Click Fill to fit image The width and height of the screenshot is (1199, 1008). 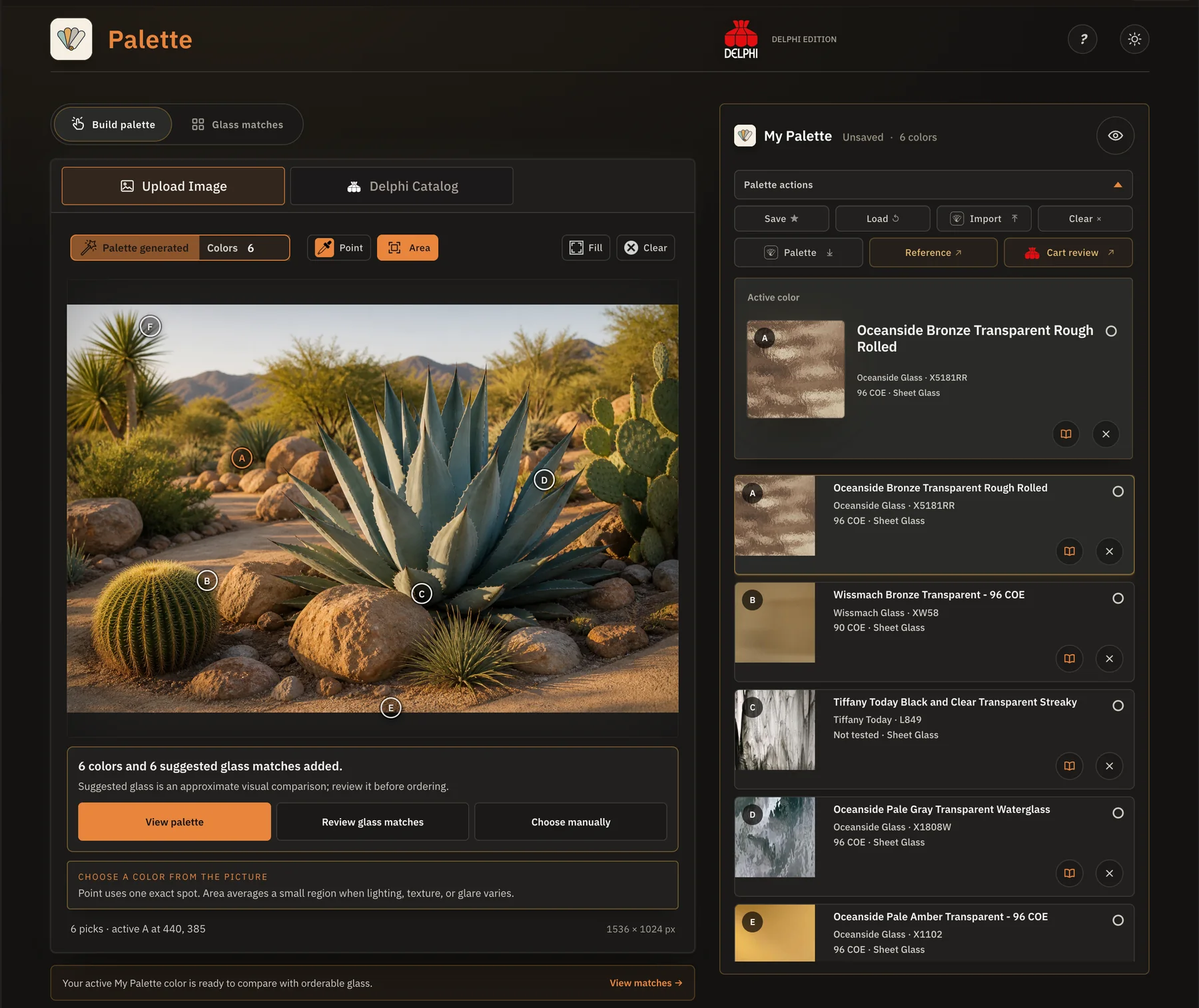click(x=586, y=248)
